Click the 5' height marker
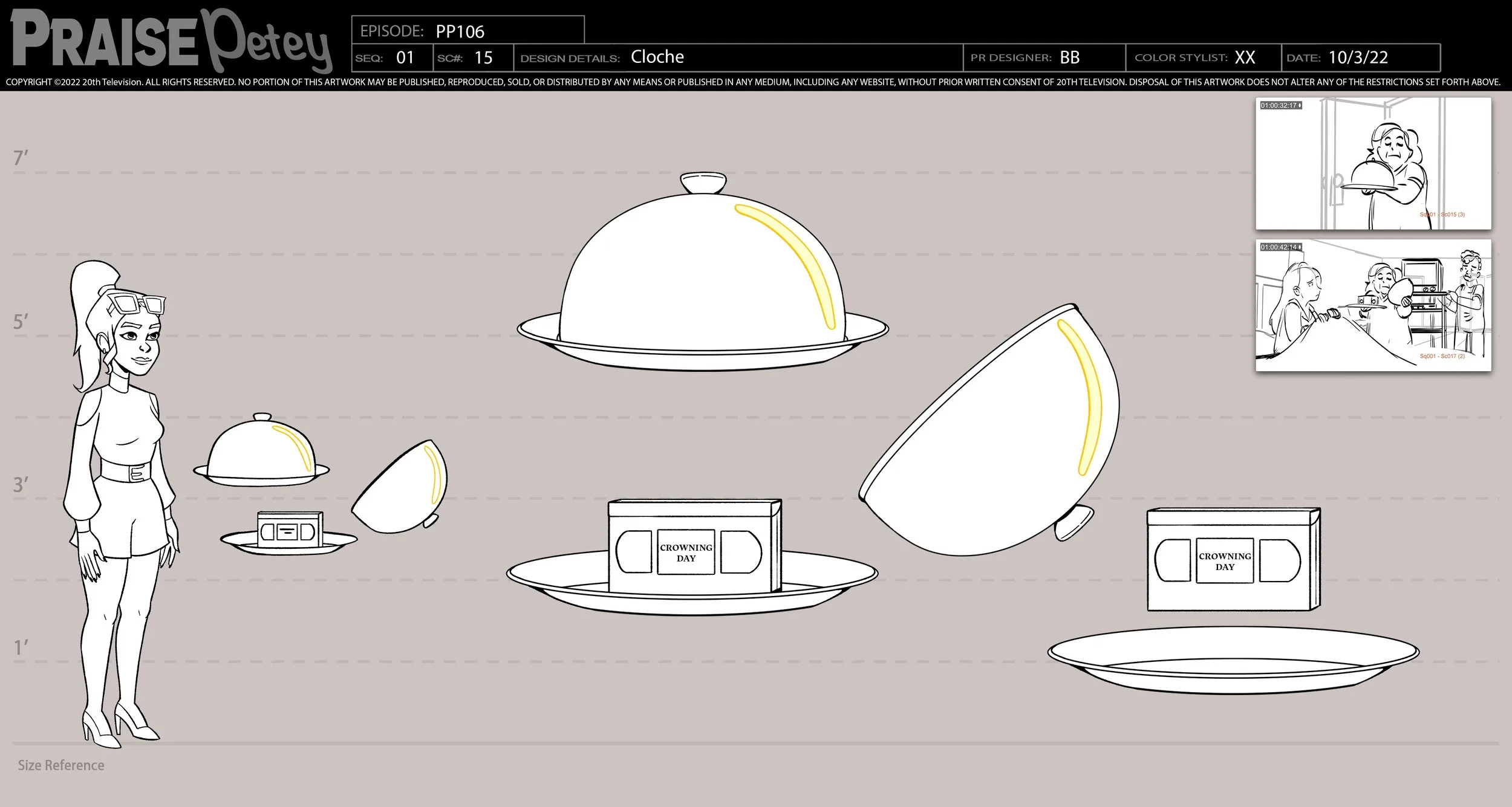This screenshot has width=1512, height=807. tap(21, 322)
